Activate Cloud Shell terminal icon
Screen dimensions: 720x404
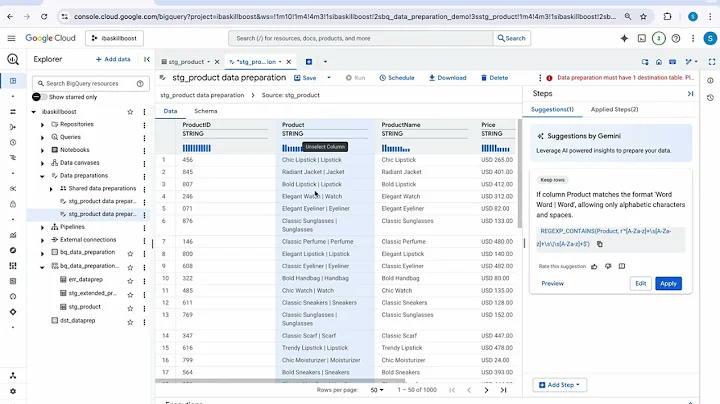(x=641, y=39)
